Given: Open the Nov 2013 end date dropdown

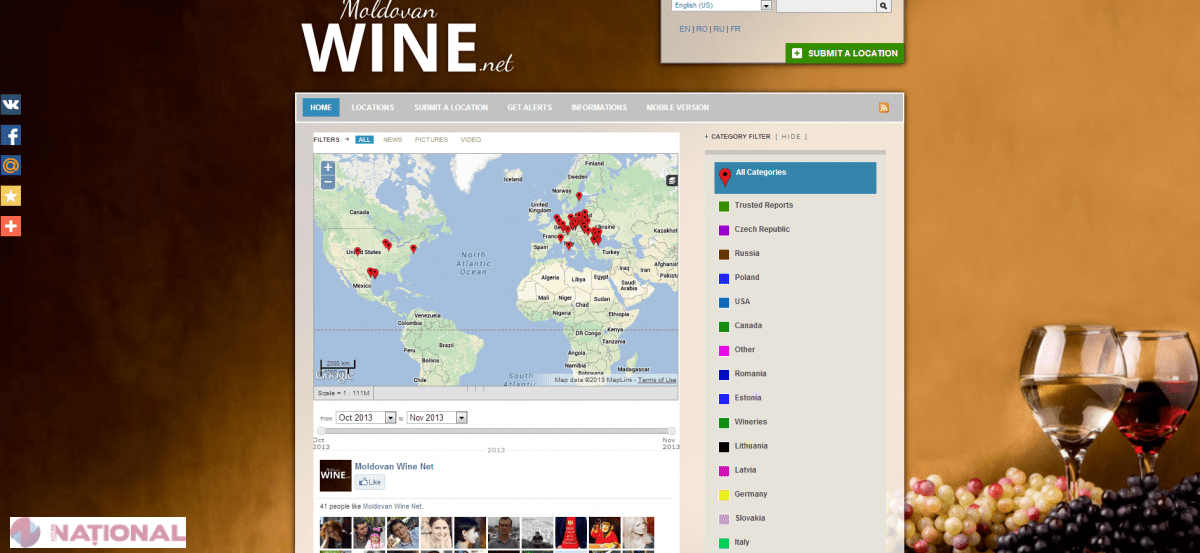Looking at the screenshot, I should tap(437, 417).
